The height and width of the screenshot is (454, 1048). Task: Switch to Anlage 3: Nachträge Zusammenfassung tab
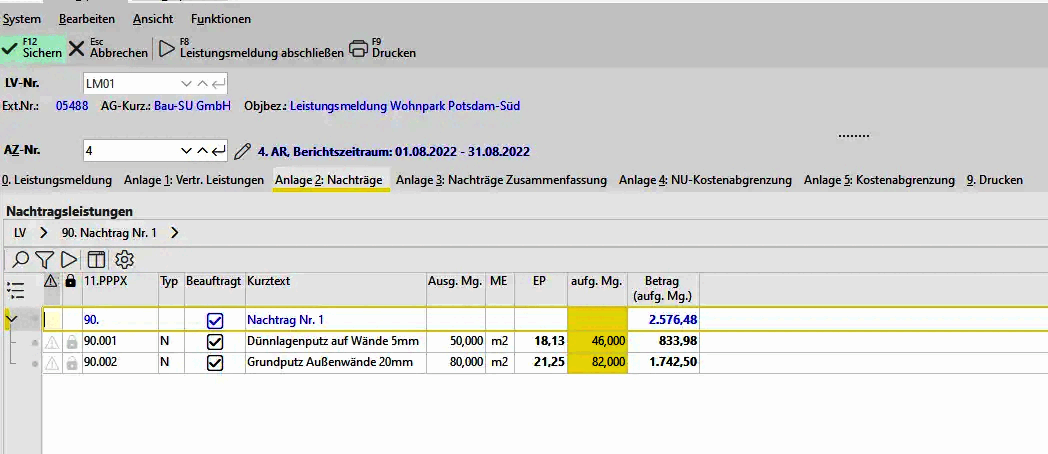[x=501, y=180]
